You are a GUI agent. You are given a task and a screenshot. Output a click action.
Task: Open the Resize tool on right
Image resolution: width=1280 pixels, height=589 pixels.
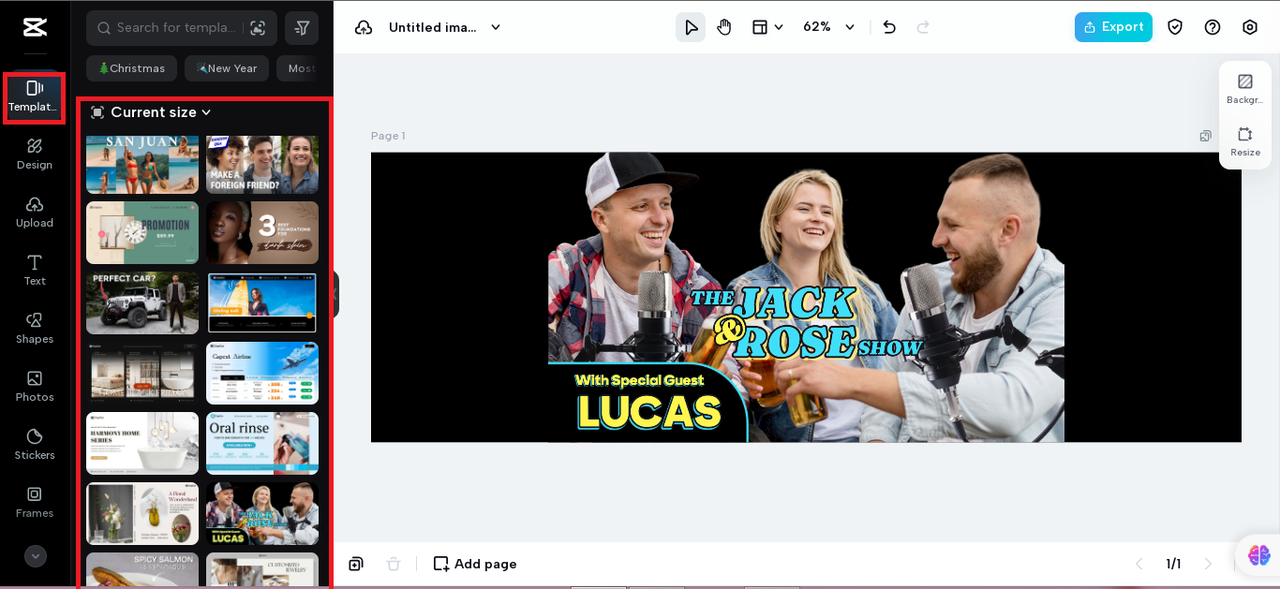[x=1245, y=141]
